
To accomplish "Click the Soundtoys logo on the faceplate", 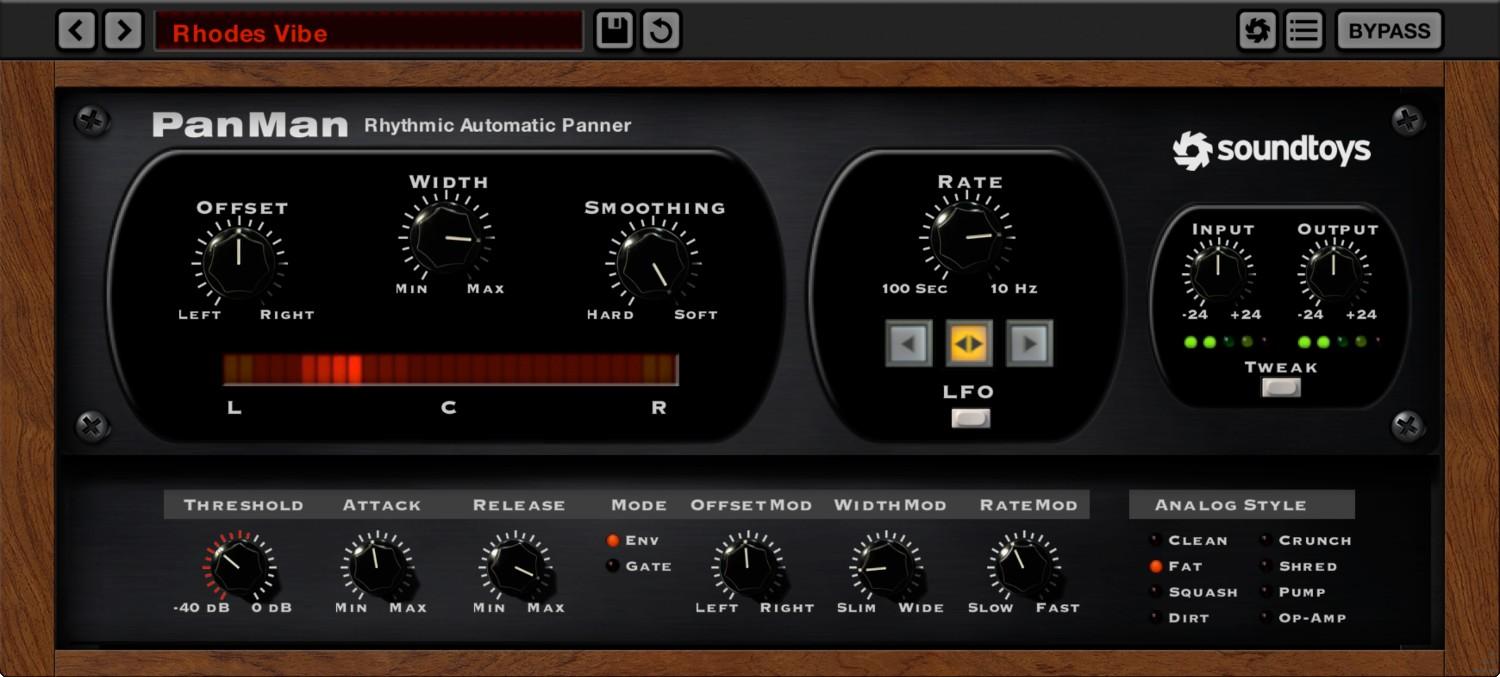I will (x=1272, y=148).
